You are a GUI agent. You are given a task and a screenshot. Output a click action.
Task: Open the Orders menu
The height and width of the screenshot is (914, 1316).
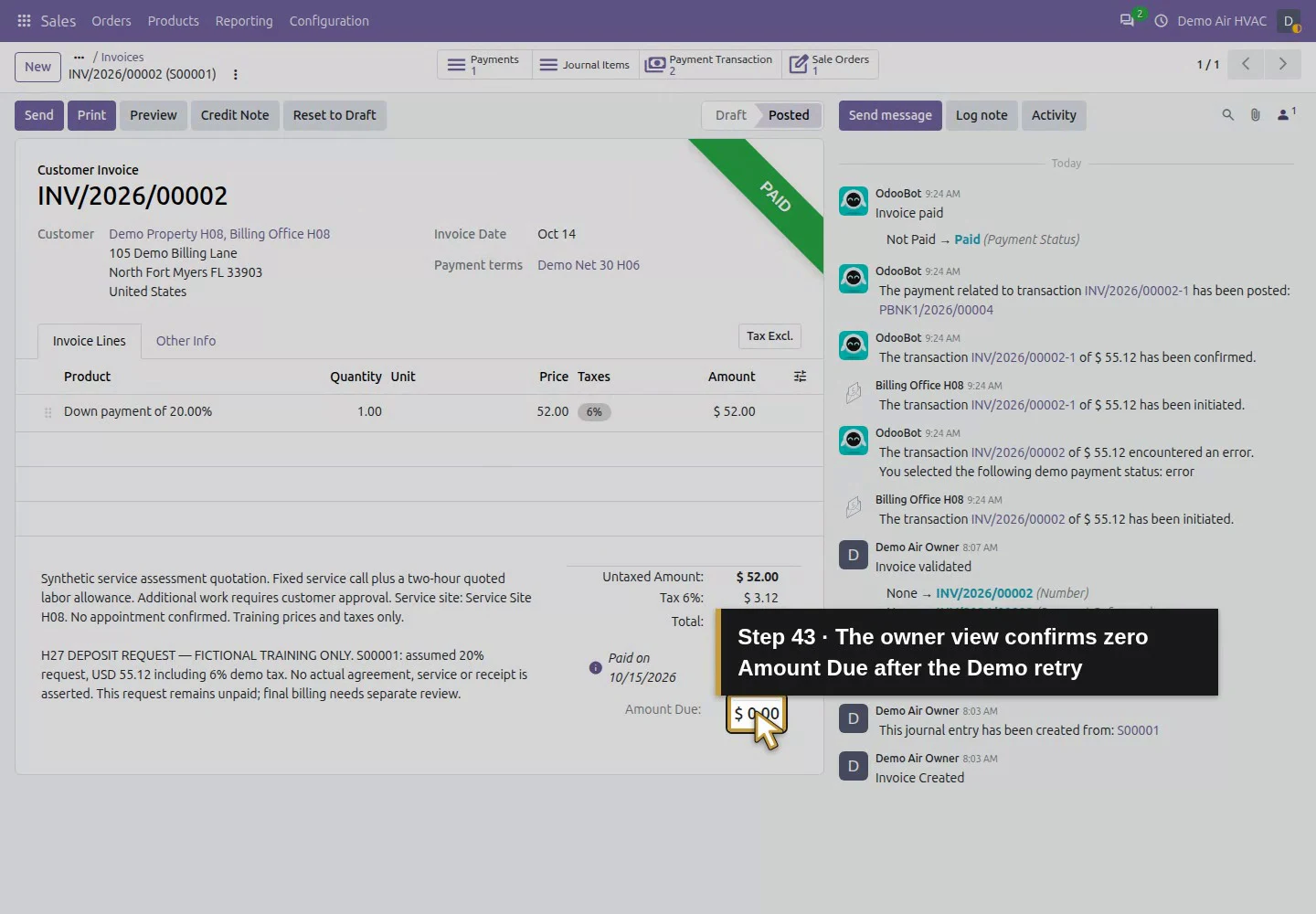[111, 20]
